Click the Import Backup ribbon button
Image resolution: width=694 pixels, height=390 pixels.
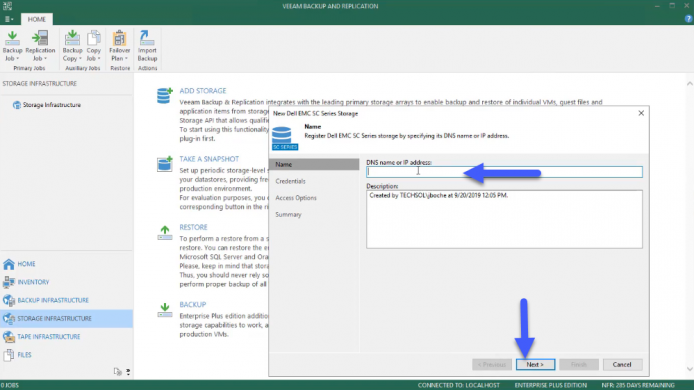pos(147,46)
